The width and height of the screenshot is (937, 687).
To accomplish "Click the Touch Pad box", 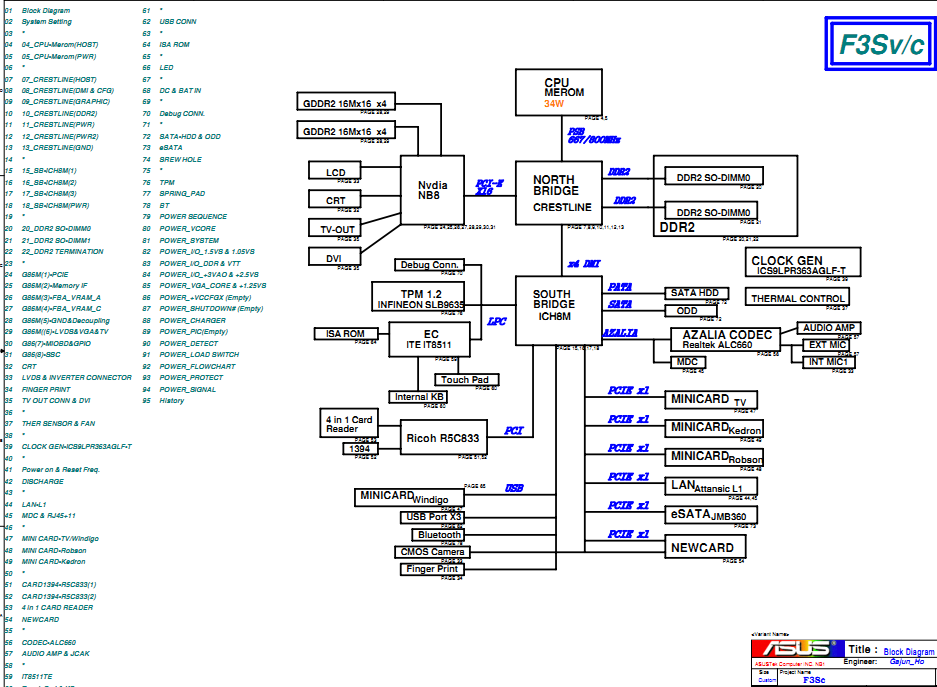I will [x=467, y=379].
